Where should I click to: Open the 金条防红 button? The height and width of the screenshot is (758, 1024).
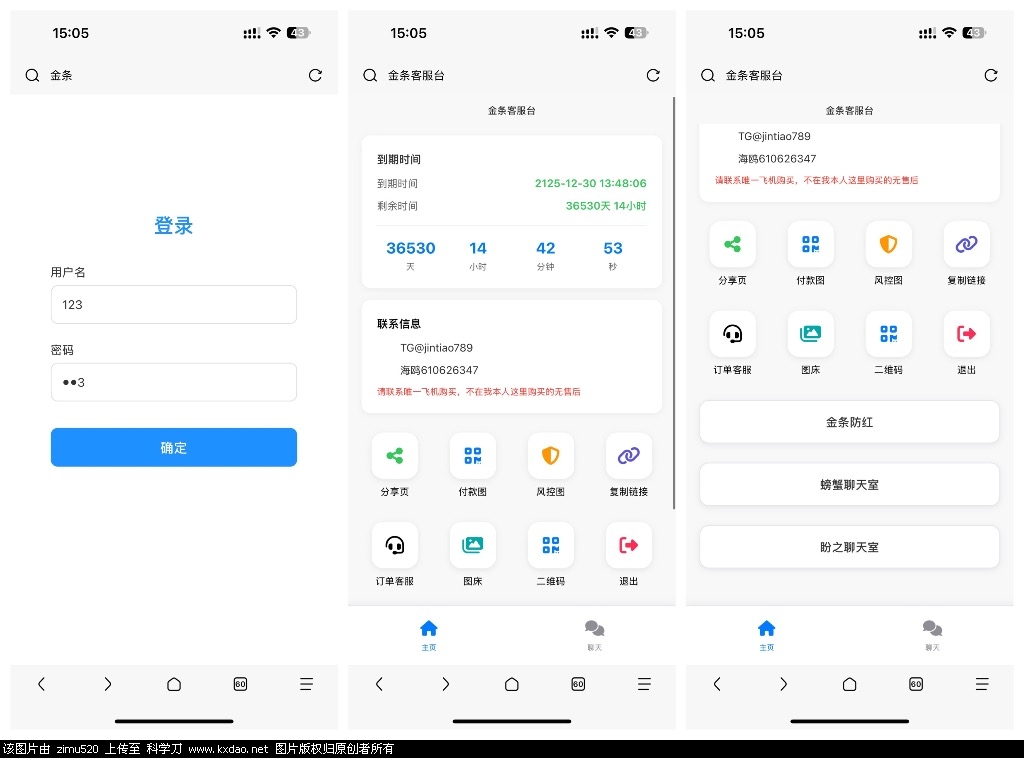click(x=848, y=422)
